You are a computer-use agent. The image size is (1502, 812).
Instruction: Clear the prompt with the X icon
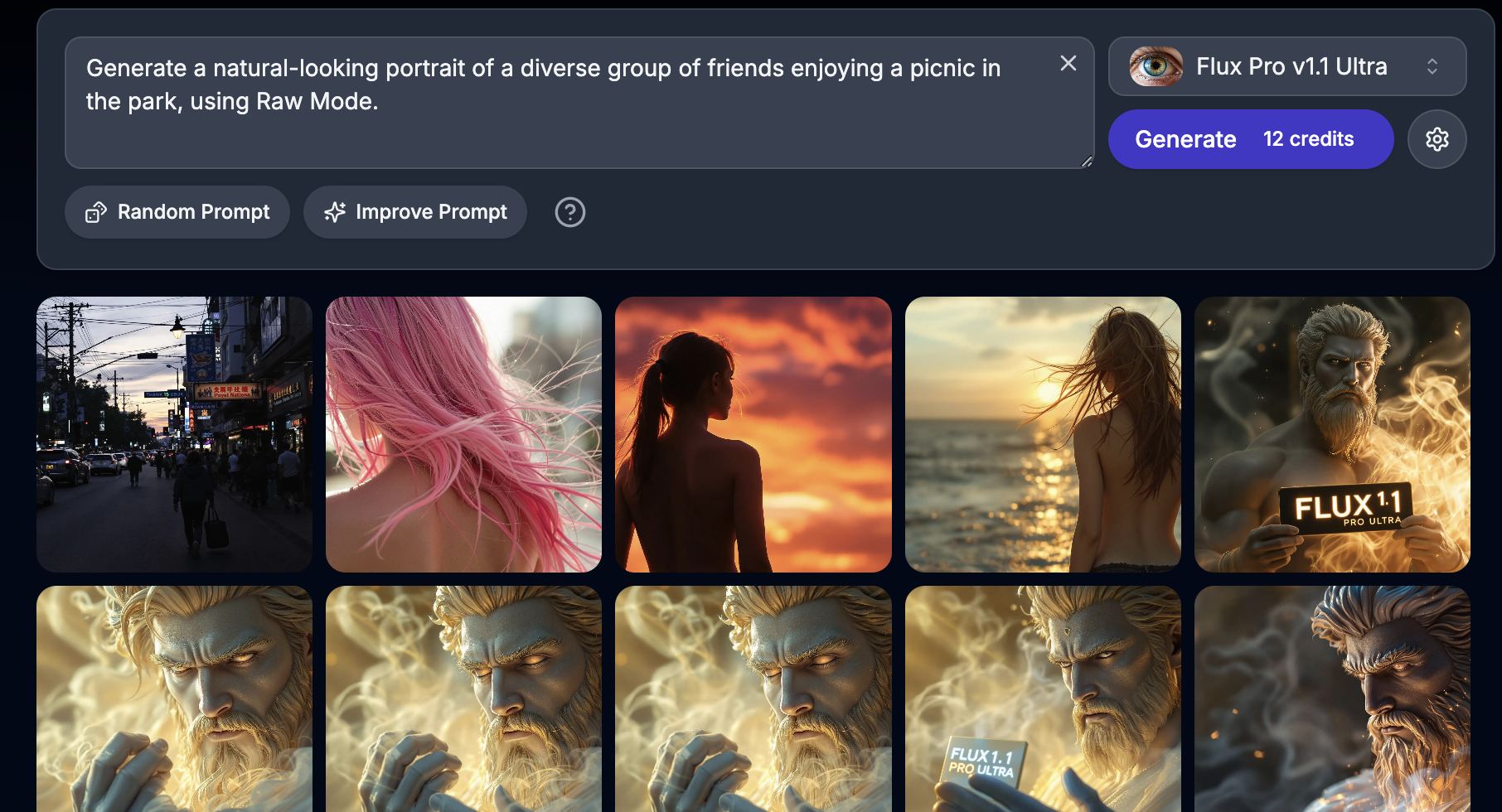tap(1068, 64)
